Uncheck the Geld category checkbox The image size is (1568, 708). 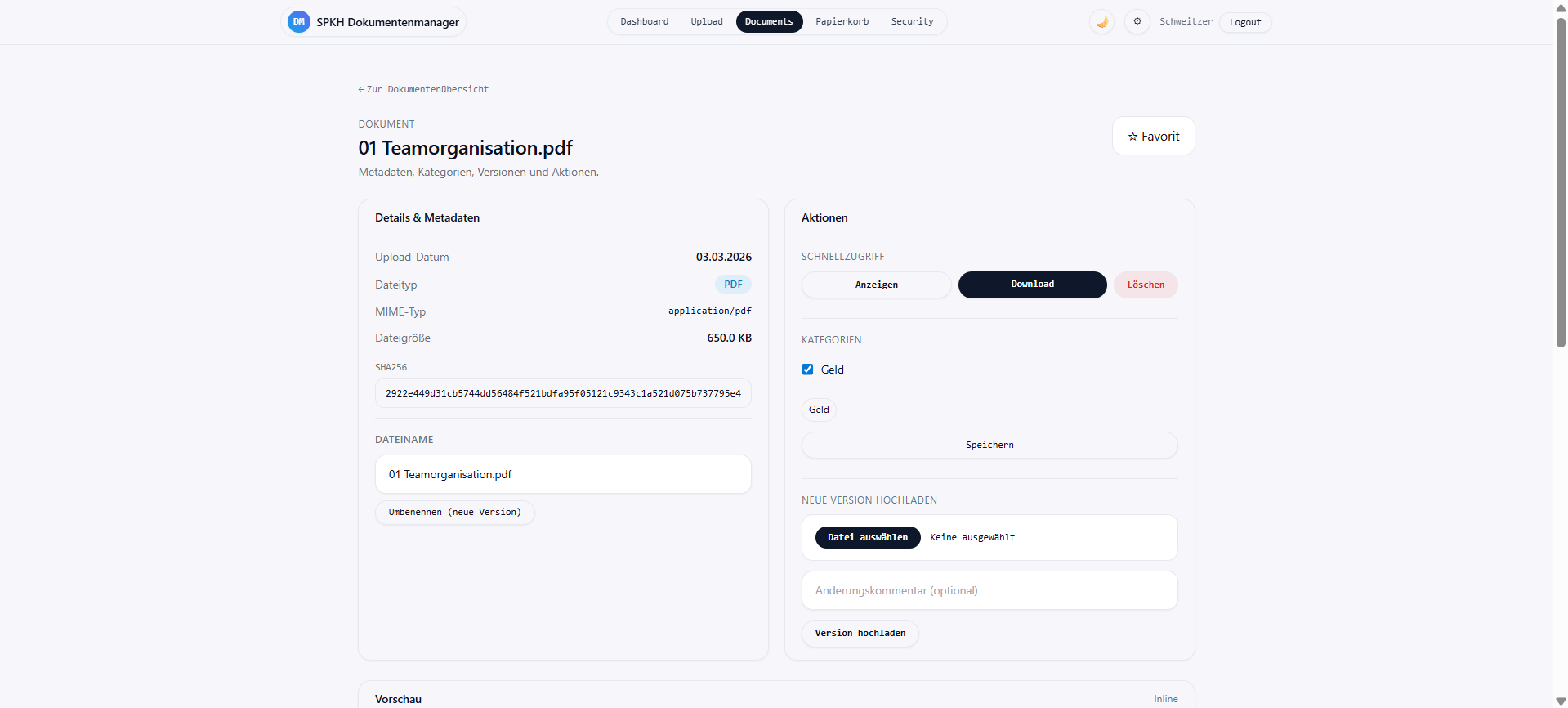coord(807,370)
